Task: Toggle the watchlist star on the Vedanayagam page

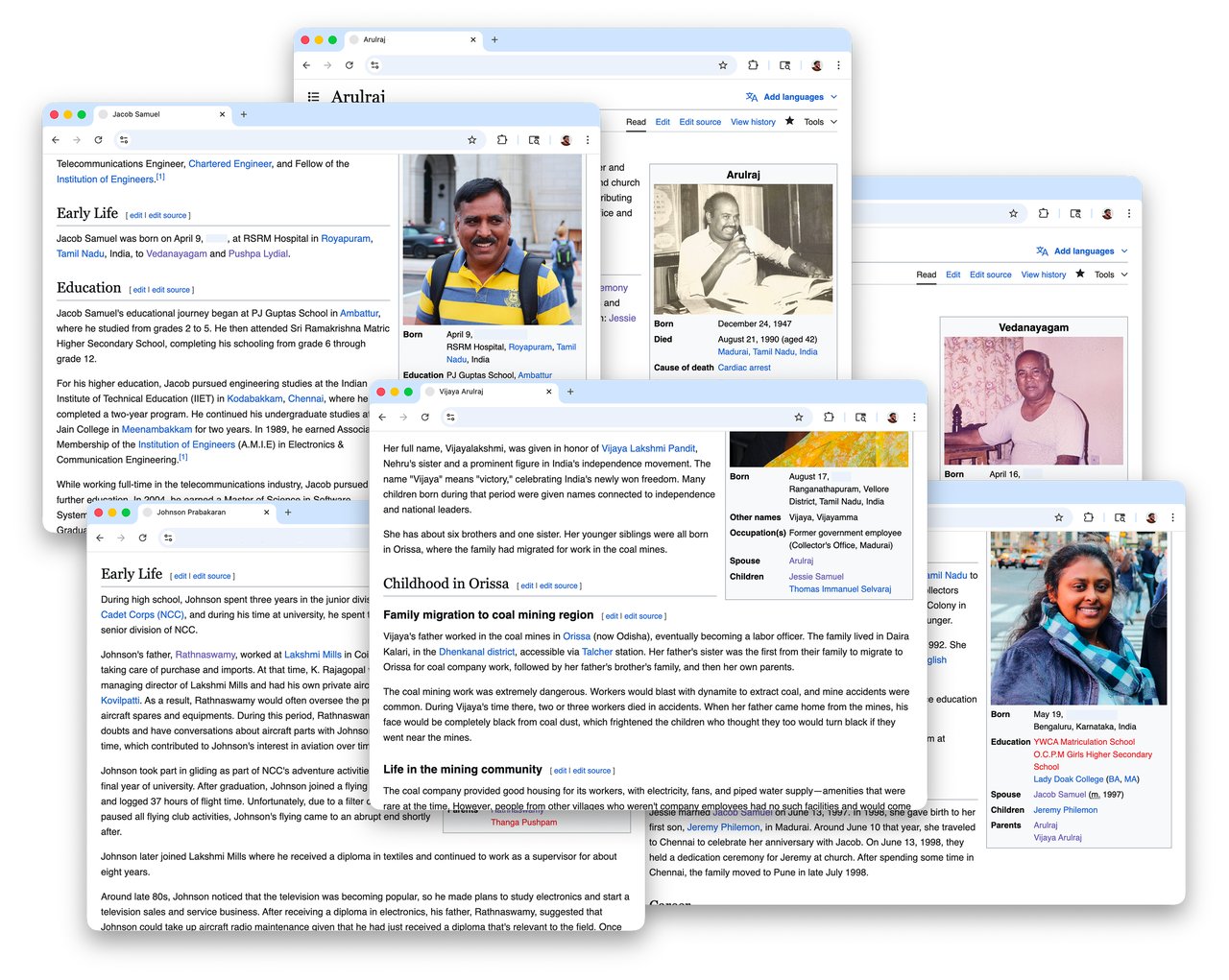Action: (x=1080, y=275)
